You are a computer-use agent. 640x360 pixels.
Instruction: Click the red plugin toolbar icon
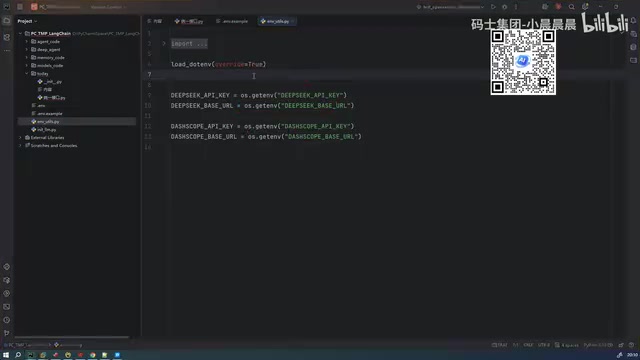pyautogui.click(x=558, y=7)
